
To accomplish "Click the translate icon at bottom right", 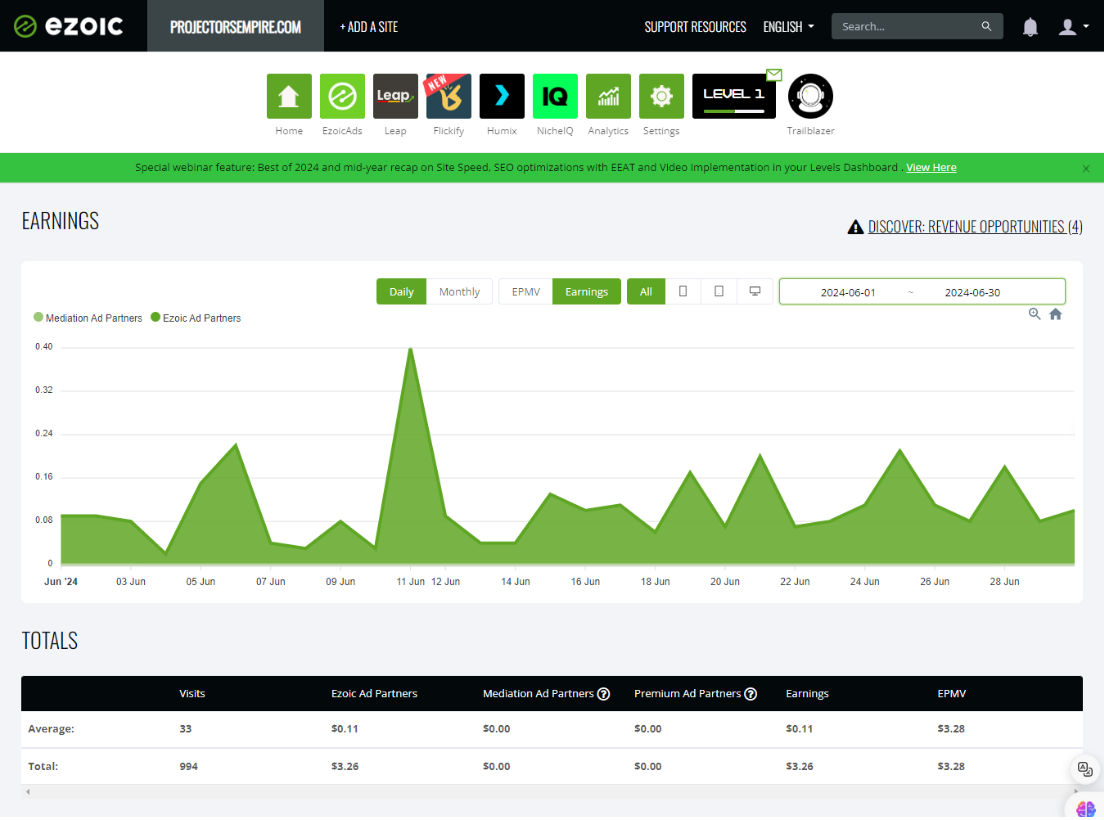I will [x=1085, y=769].
